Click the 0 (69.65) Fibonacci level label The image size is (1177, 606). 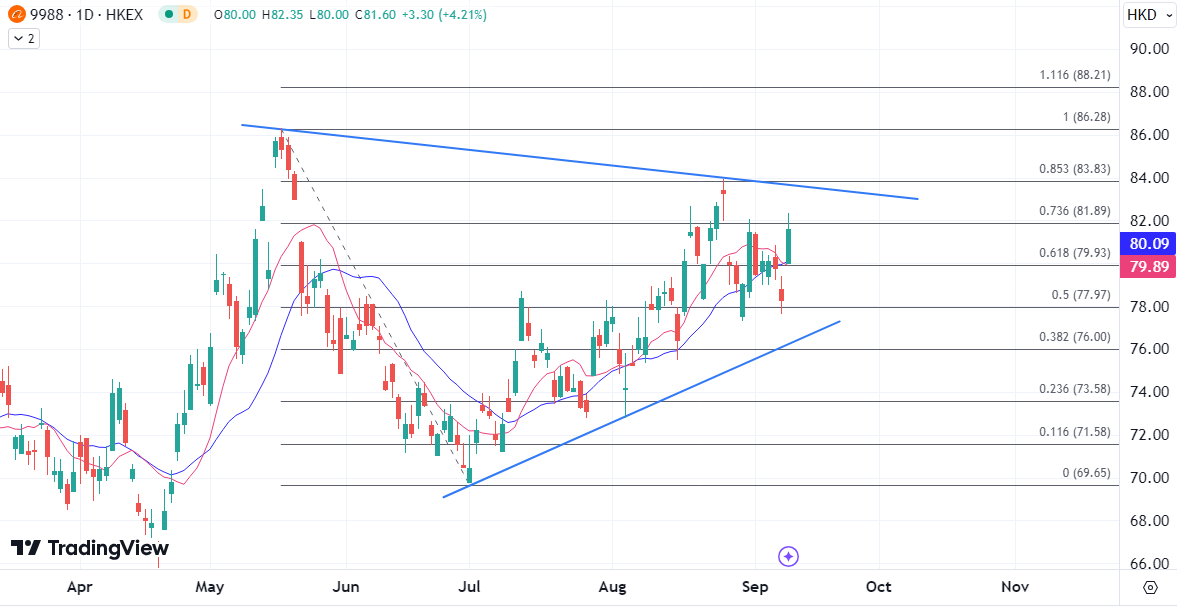tap(1087, 473)
